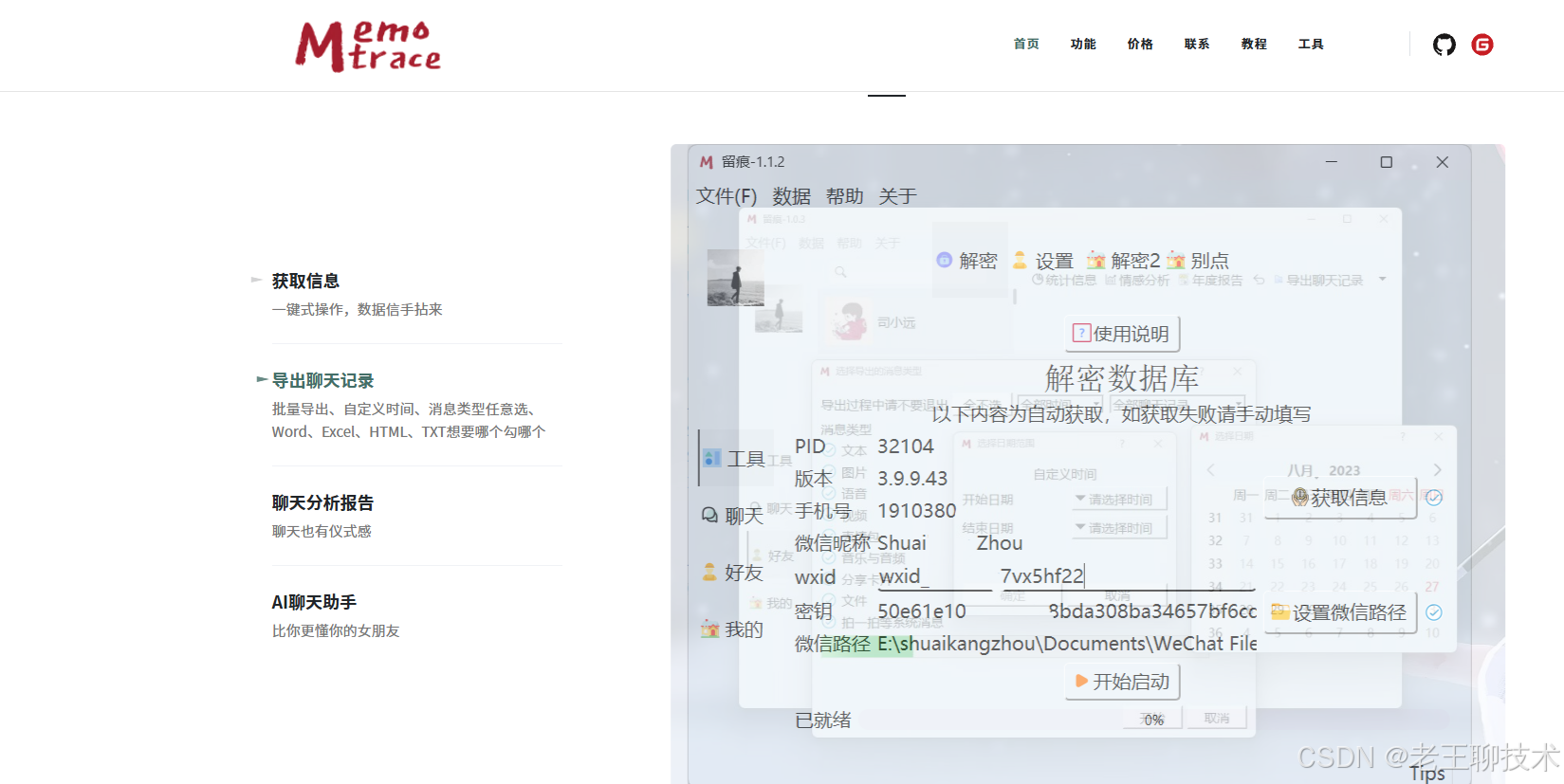Open the 文件(F) menu
Screen dimensions: 1564x784
click(x=727, y=196)
